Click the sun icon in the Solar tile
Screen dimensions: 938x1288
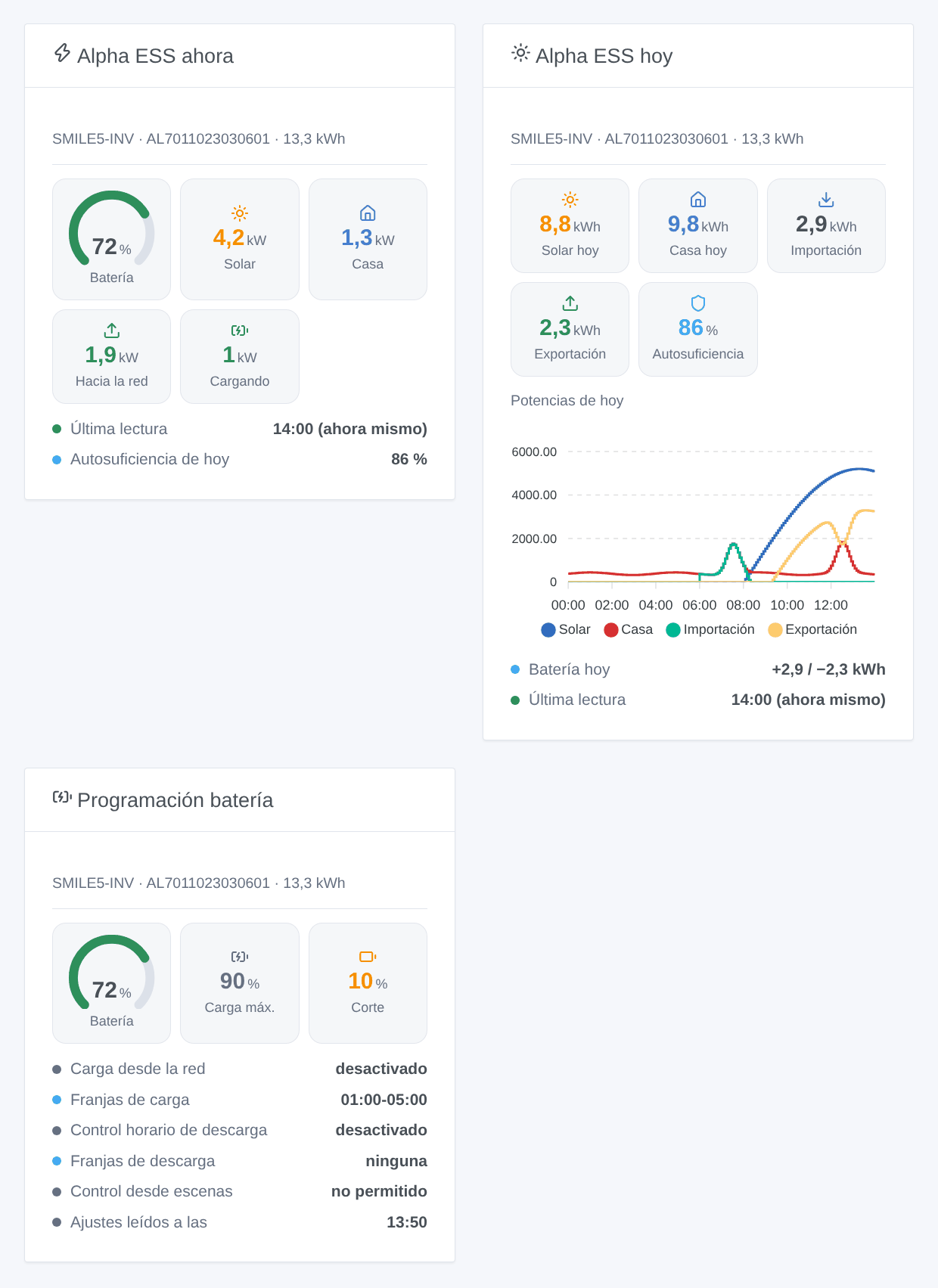click(x=240, y=213)
